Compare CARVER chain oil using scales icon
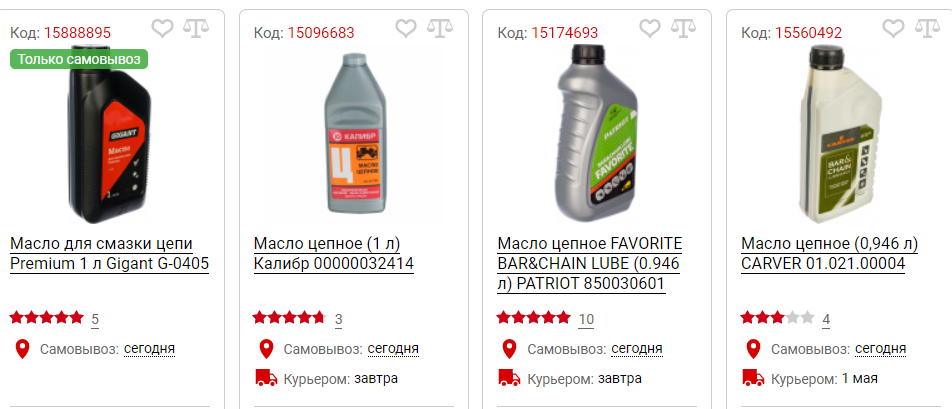The width and height of the screenshot is (952, 409). coord(926,28)
